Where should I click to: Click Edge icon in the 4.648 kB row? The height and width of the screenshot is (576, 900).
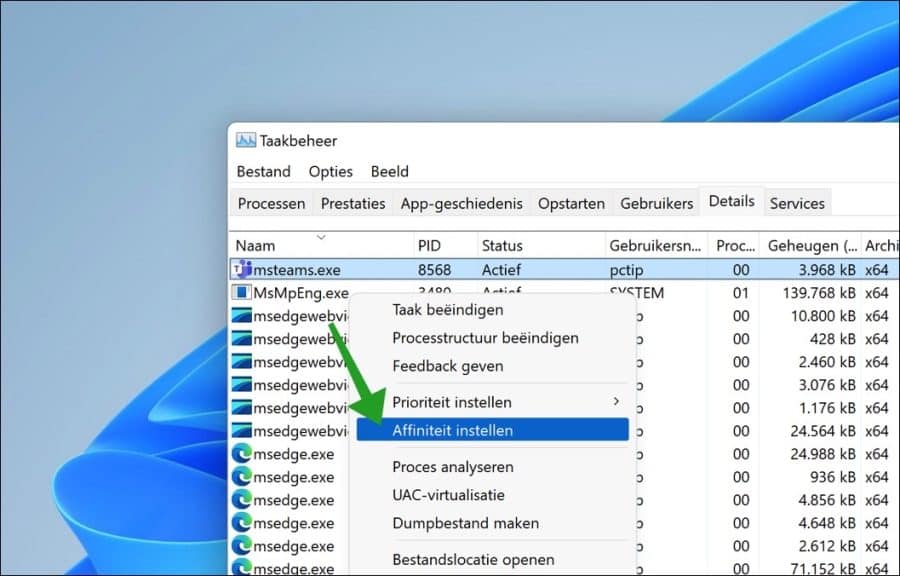[x=242, y=523]
